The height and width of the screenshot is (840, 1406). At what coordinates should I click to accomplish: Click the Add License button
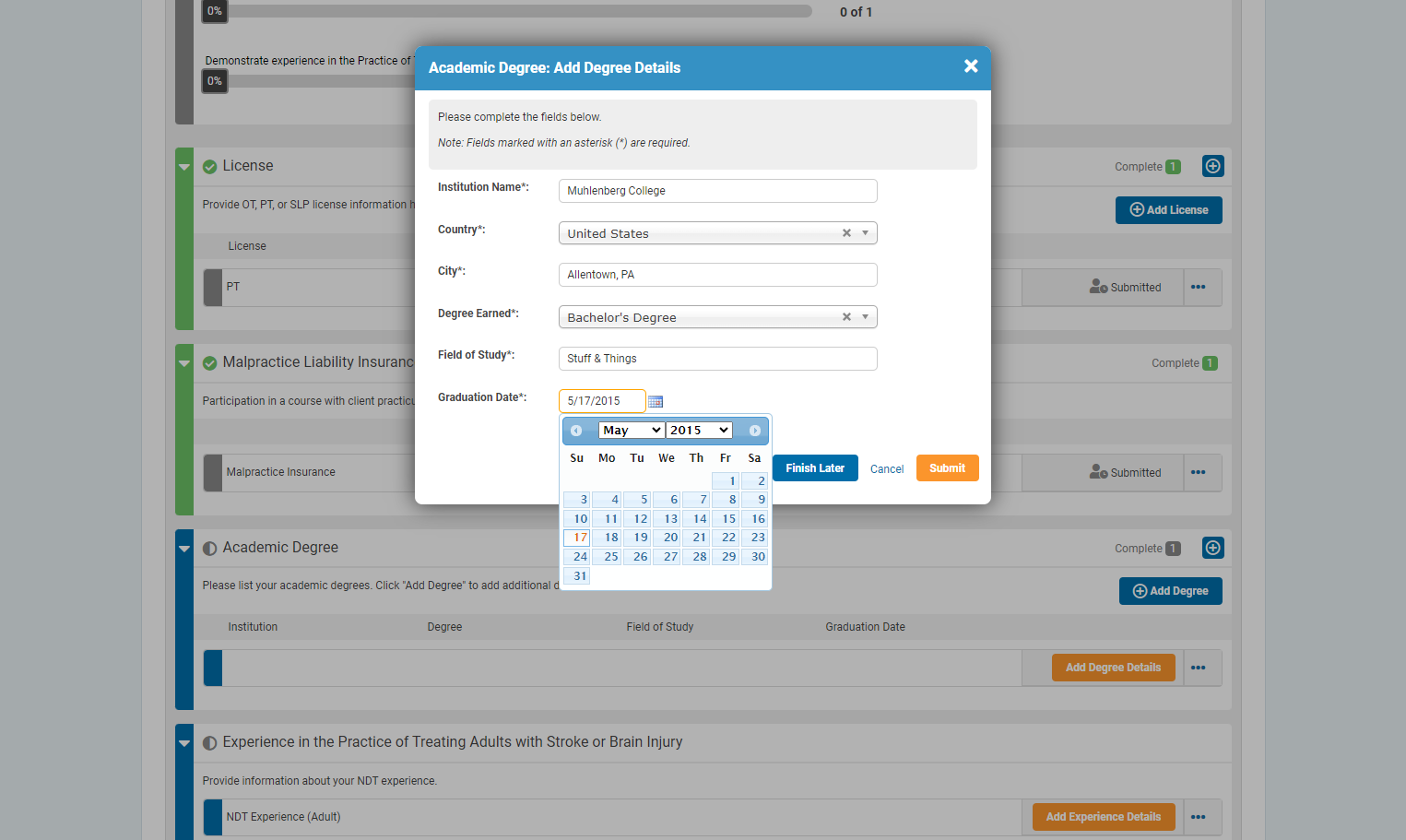[x=1169, y=210]
